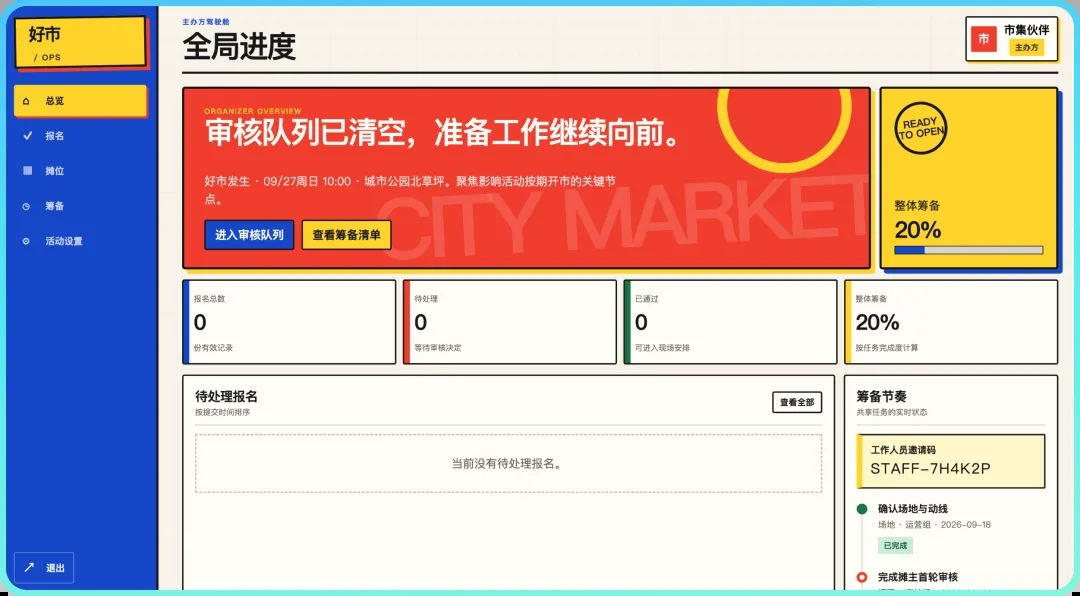
Task: Open the 待处理 stat card
Action: 510,322
